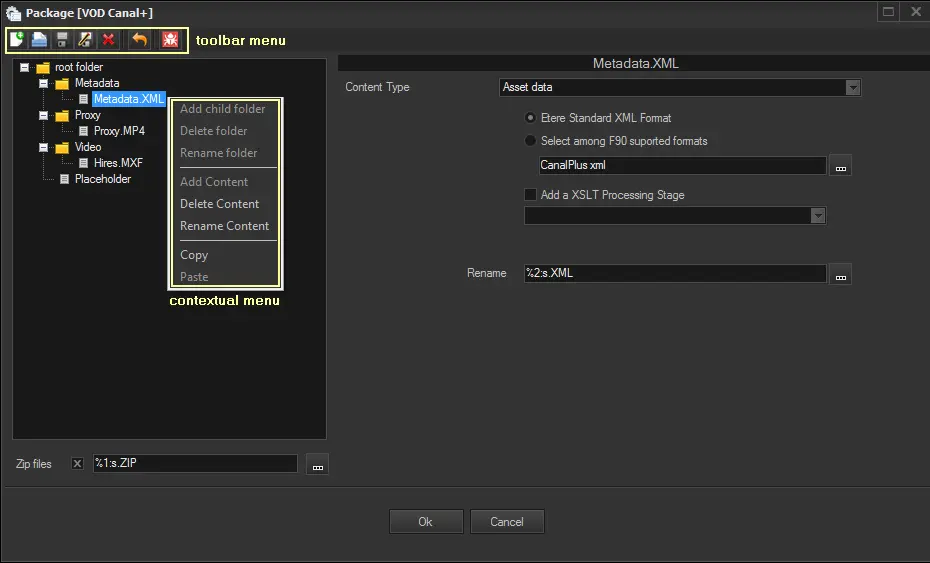Open the XSLT processing stage dropdown

818,216
